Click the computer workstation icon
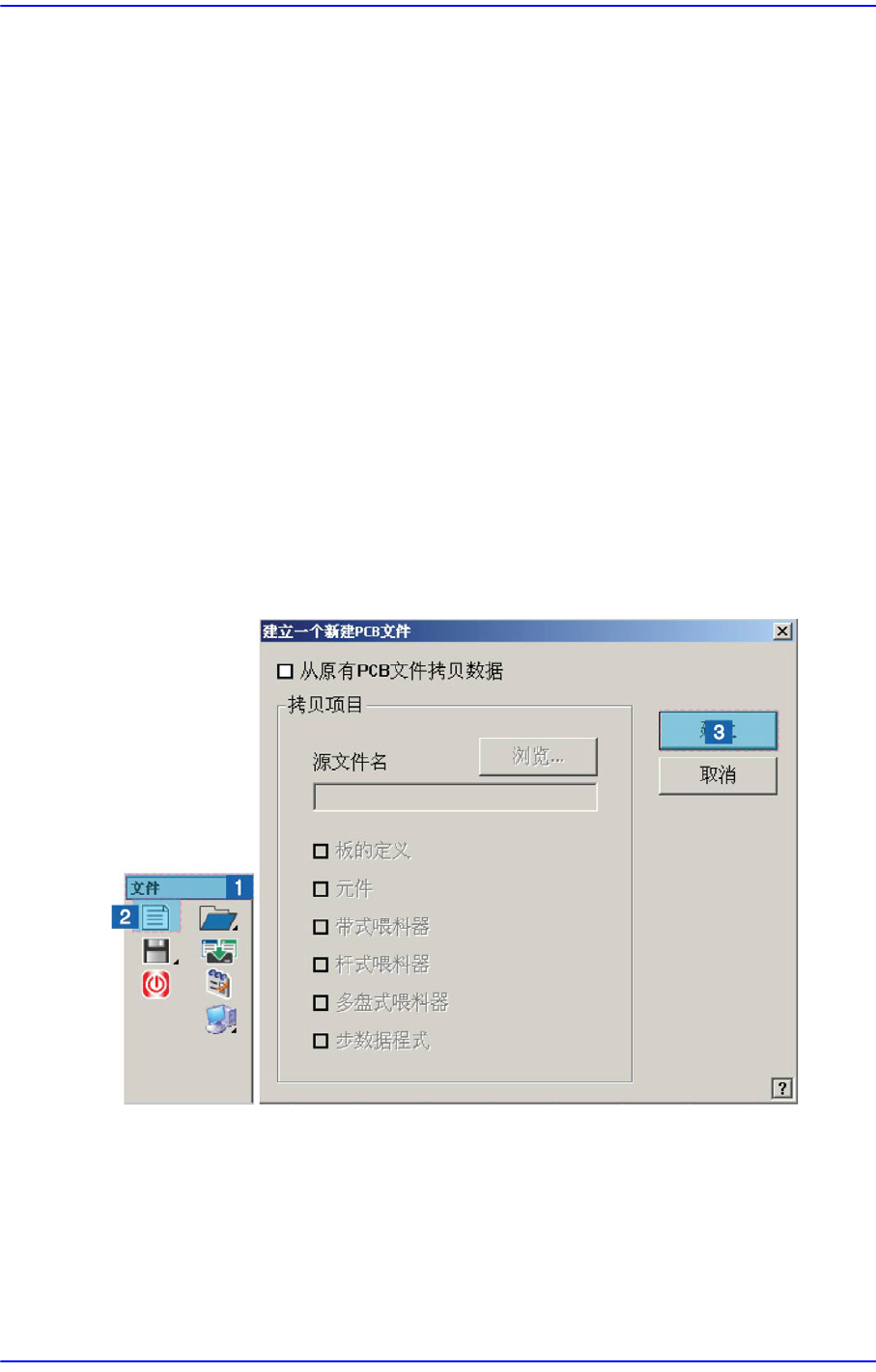This screenshot has height=1372, width=876. tap(221, 1020)
